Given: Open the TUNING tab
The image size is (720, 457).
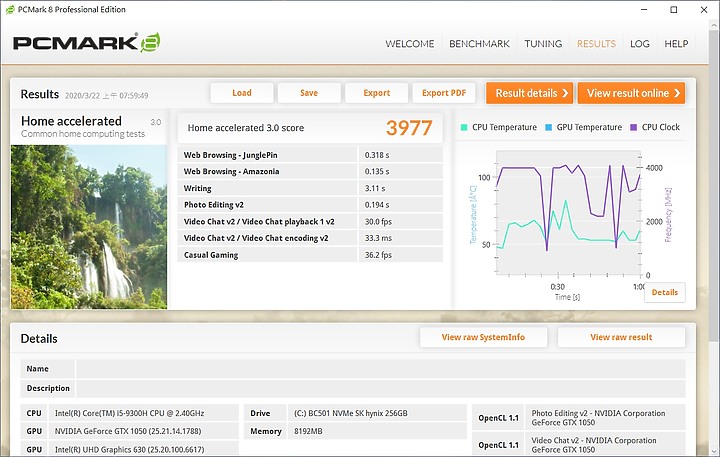Looking at the screenshot, I should (x=543, y=44).
